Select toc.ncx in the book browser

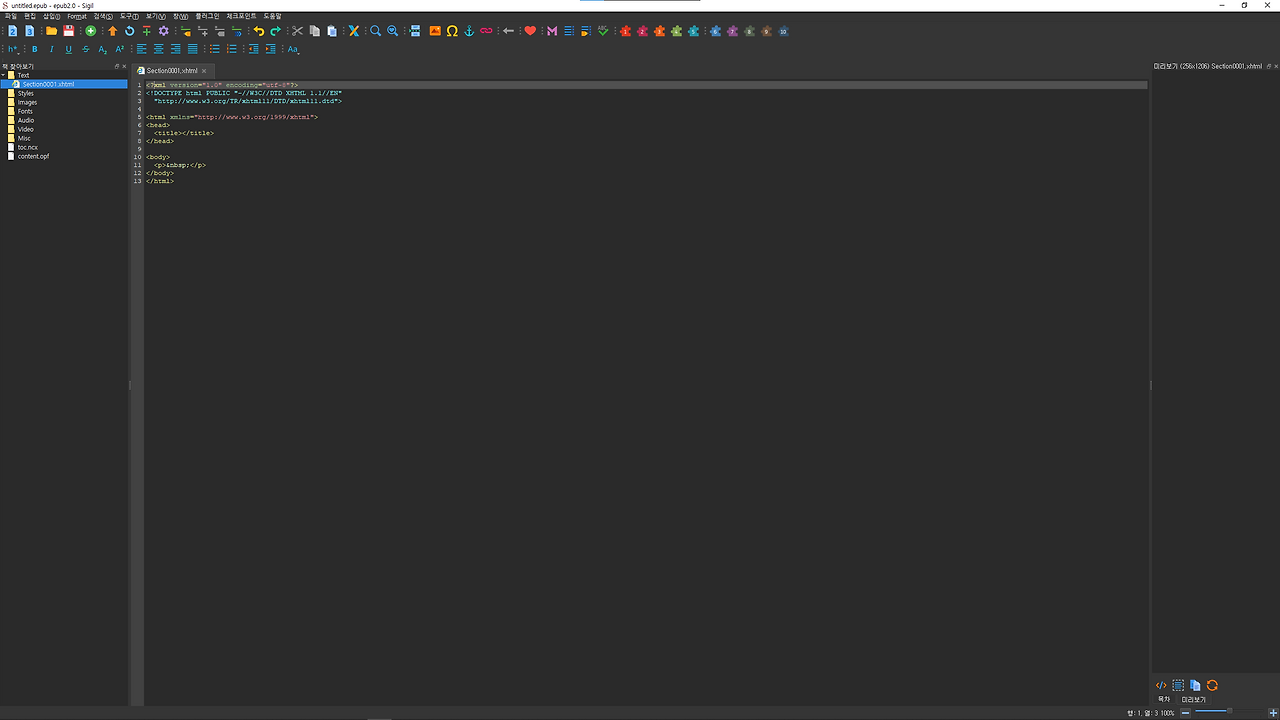[x=27, y=147]
